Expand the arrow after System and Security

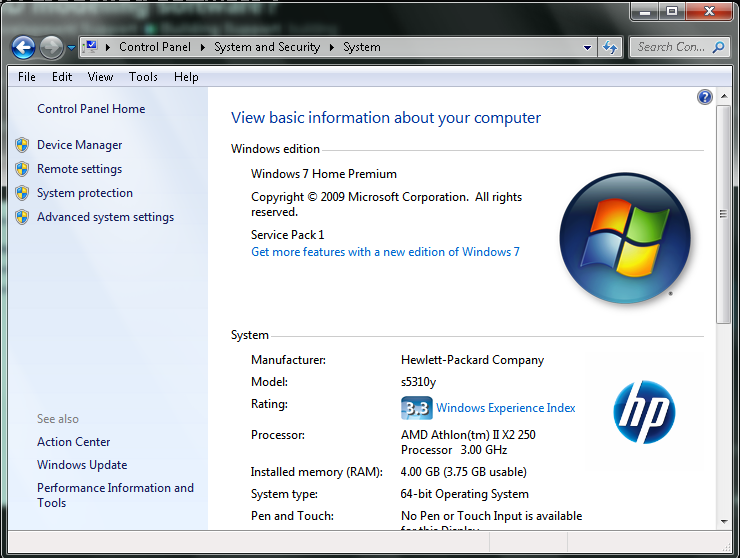pyautogui.click(x=332, y=47)
